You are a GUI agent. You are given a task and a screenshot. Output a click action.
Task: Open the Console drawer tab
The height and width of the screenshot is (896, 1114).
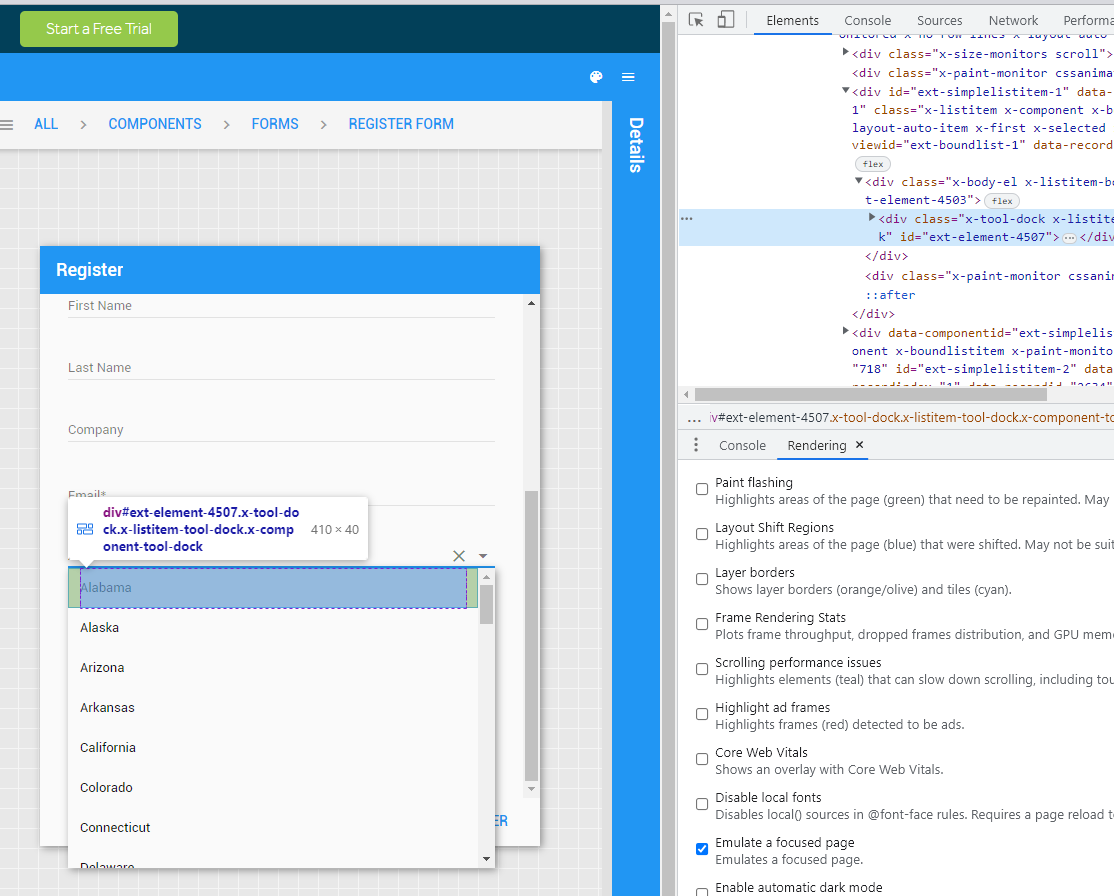click(x=742, y=445)
